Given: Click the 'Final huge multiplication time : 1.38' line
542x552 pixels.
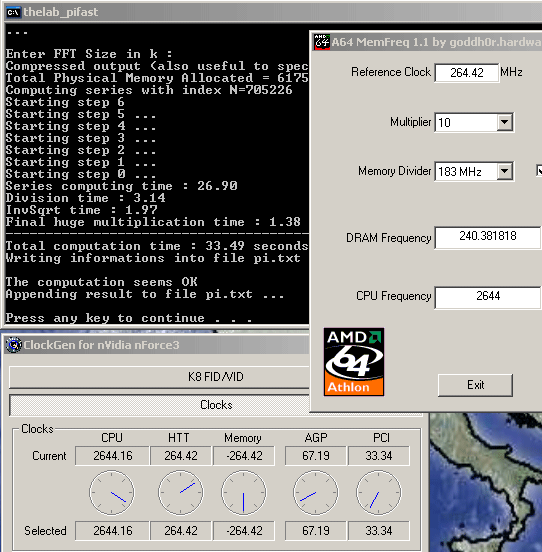Looking at the screenshot, I should pyautogui.click(x=153, y=222).
